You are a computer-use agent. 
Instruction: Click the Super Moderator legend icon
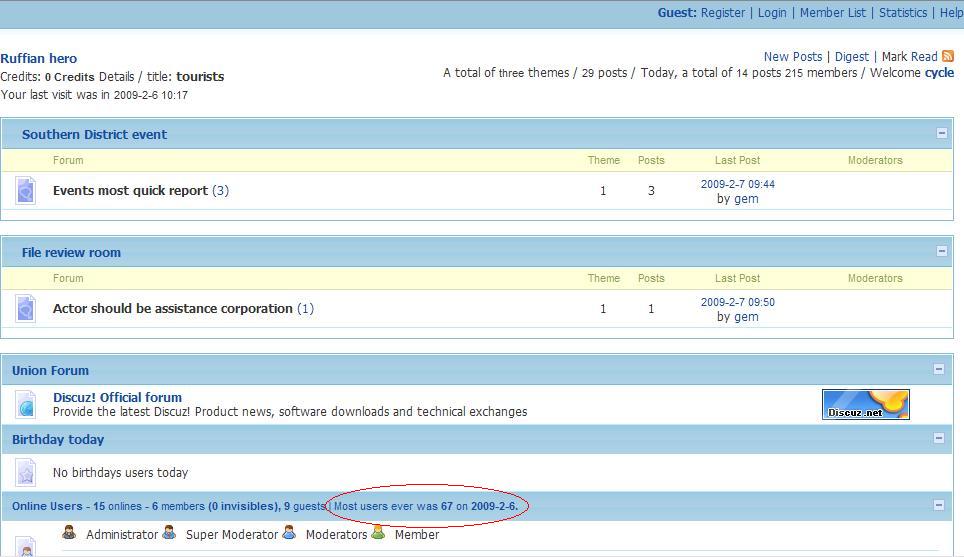(x=169, y=533)
